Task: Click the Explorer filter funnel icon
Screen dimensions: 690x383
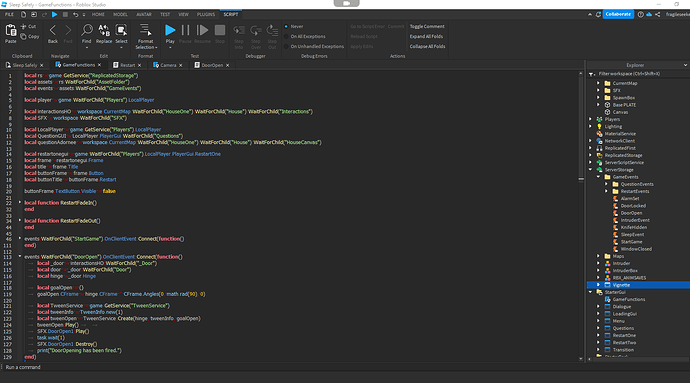Action: point(592,74)
